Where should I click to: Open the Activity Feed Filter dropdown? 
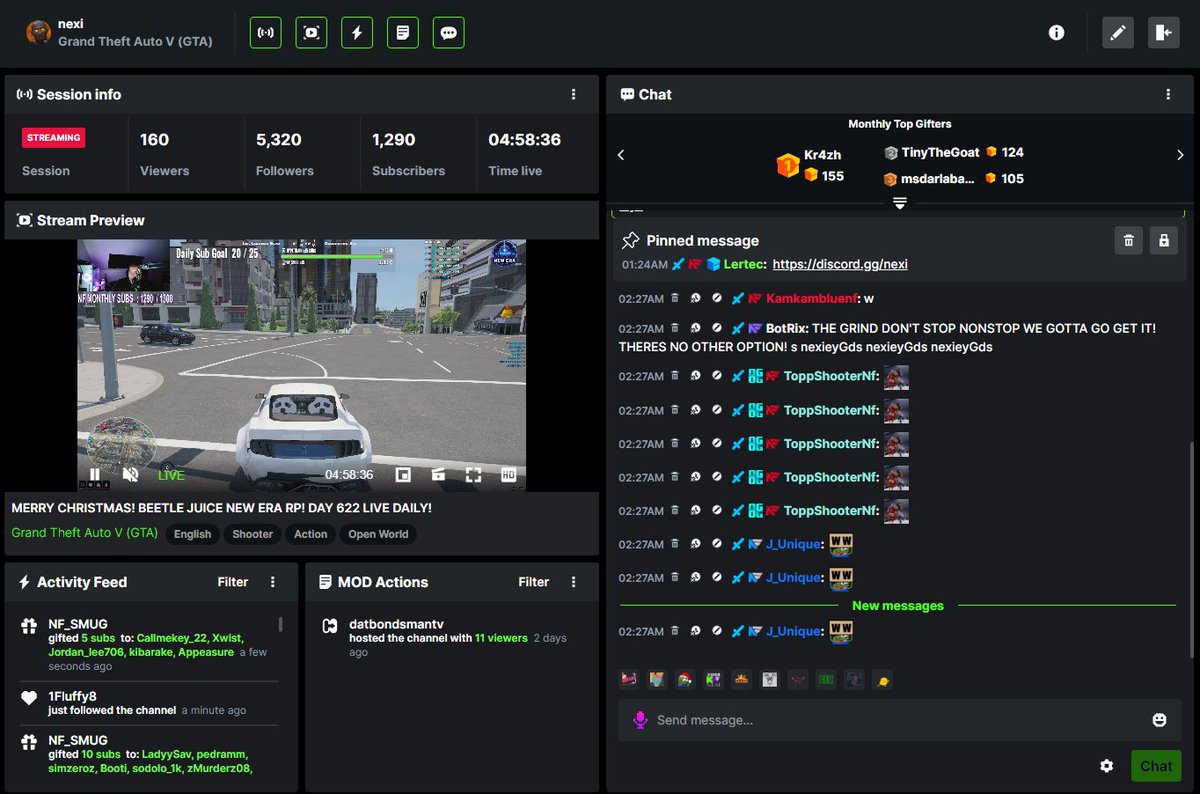pos(233,582)
